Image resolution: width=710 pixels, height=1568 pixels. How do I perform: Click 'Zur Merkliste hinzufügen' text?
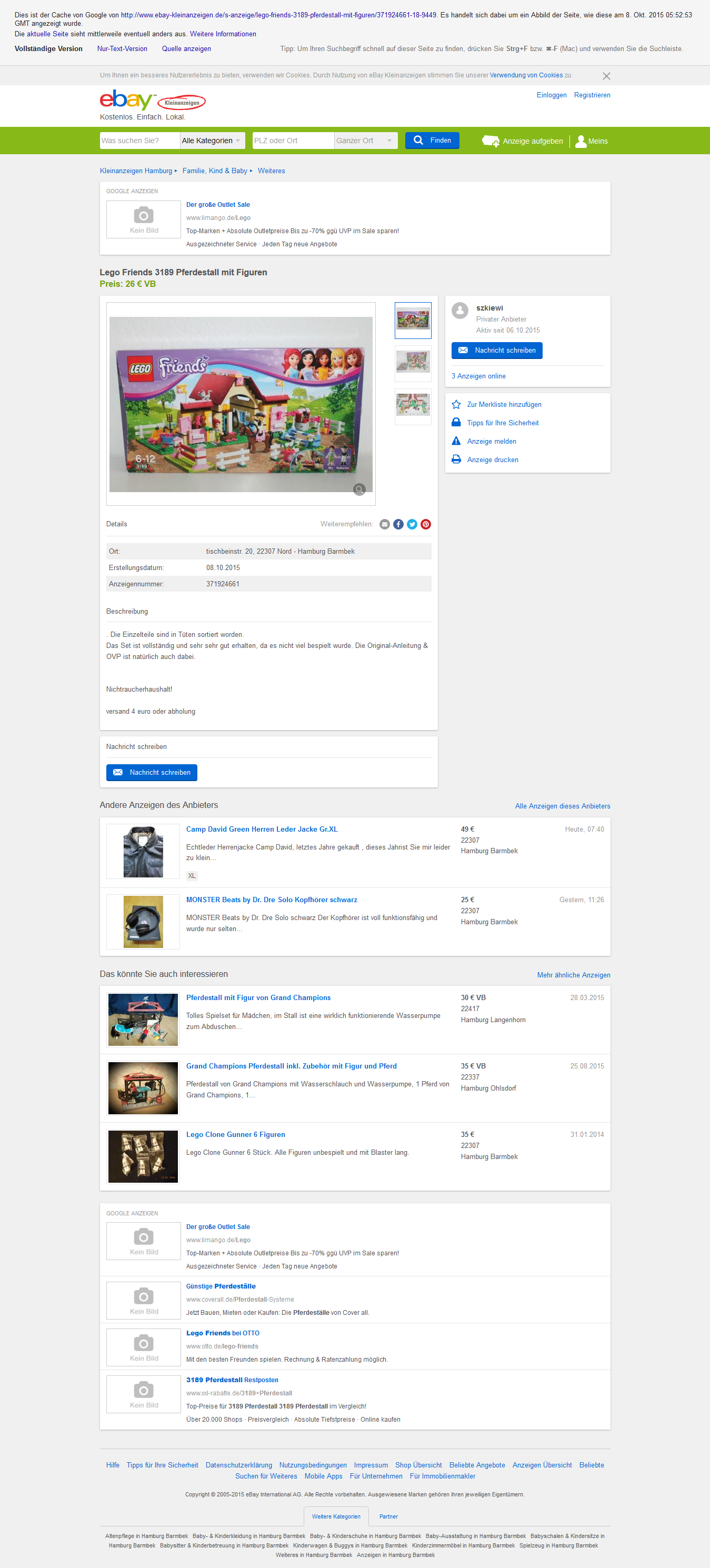pos(504,404)
